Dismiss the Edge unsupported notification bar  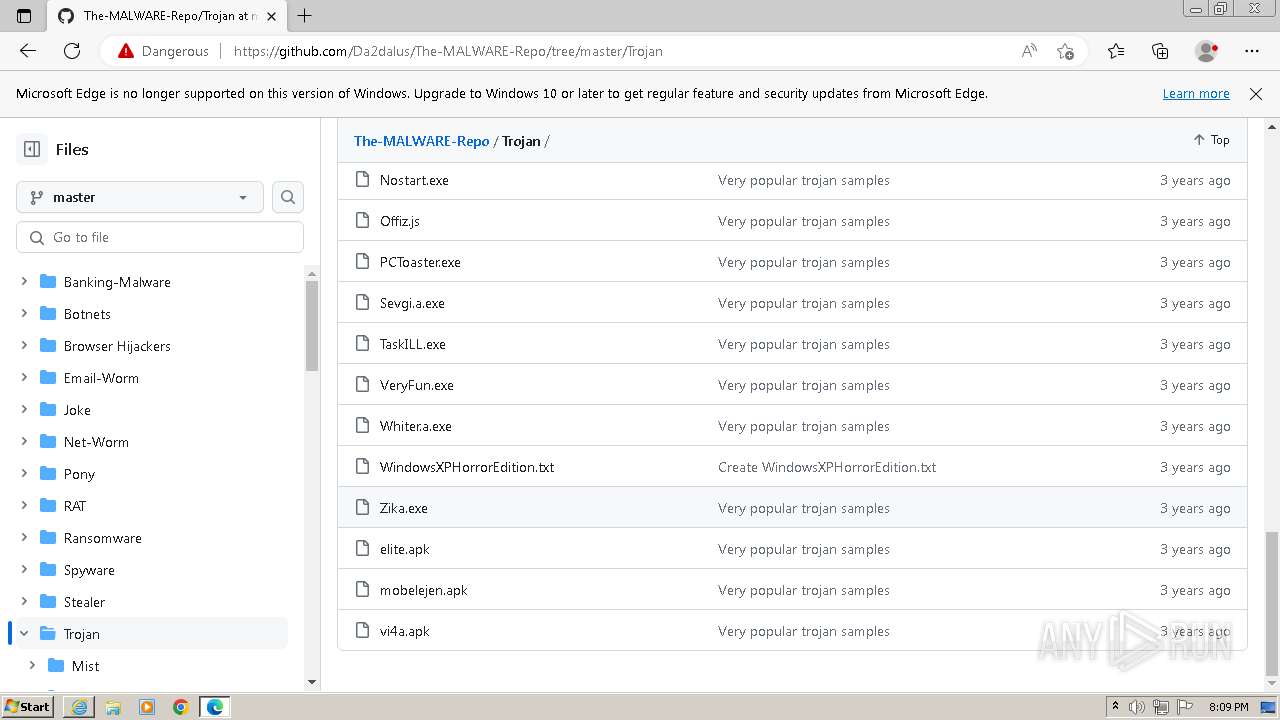pyautogui.click(x=1256, y=94)
